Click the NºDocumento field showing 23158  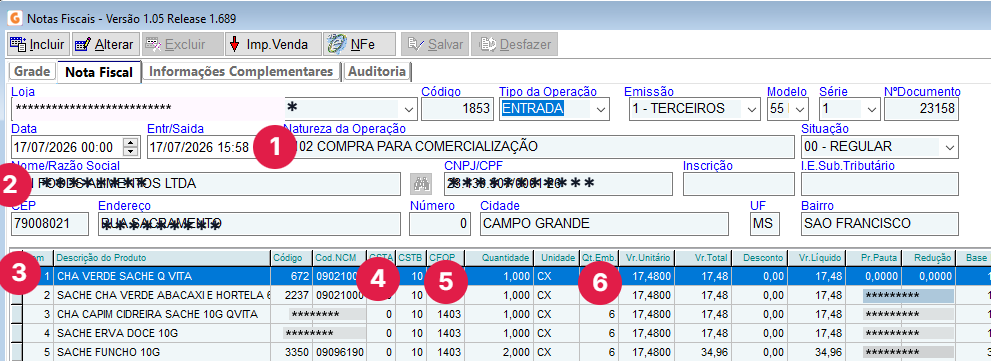click(x=921, y=109)
